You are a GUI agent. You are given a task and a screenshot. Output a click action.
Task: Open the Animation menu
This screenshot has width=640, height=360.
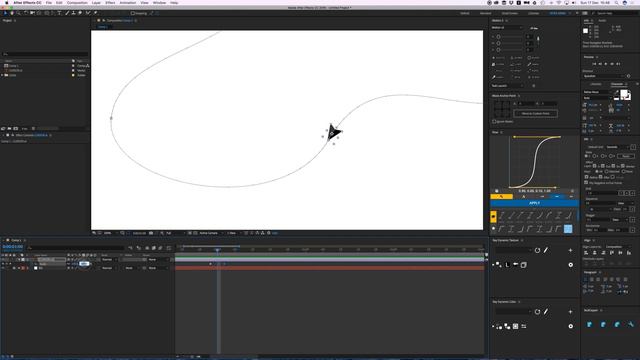click(128, 2)
